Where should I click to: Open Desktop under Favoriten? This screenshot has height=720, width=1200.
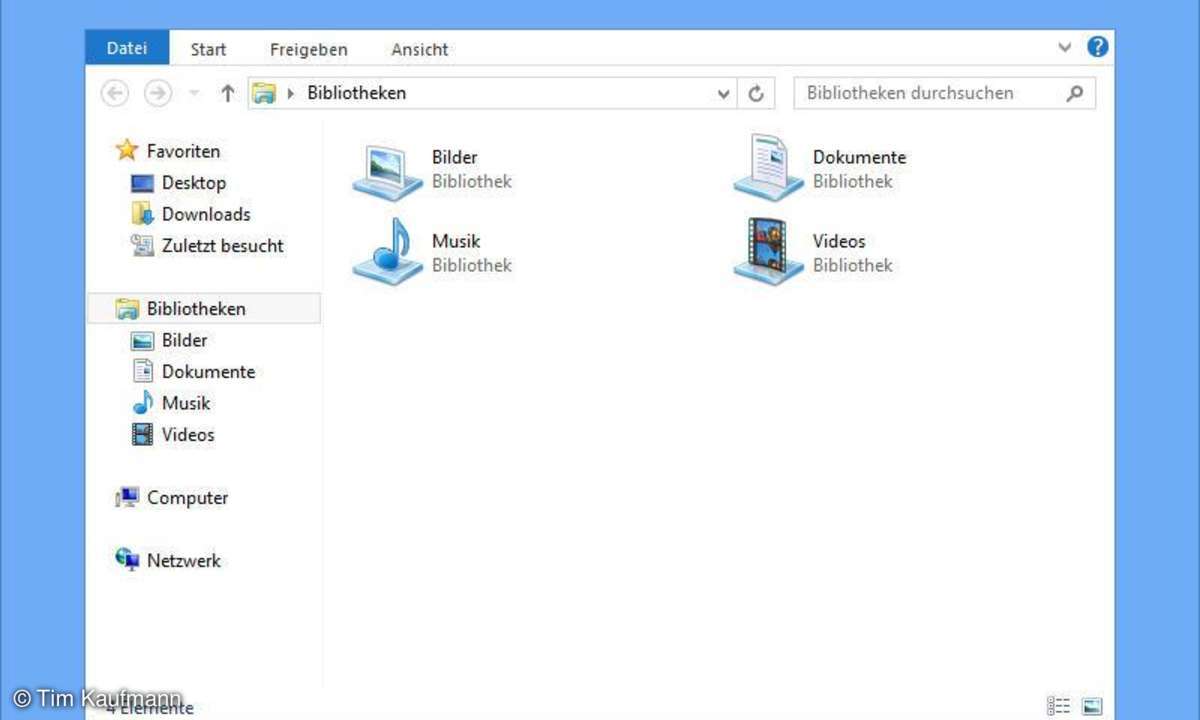(x=194, y=183)
